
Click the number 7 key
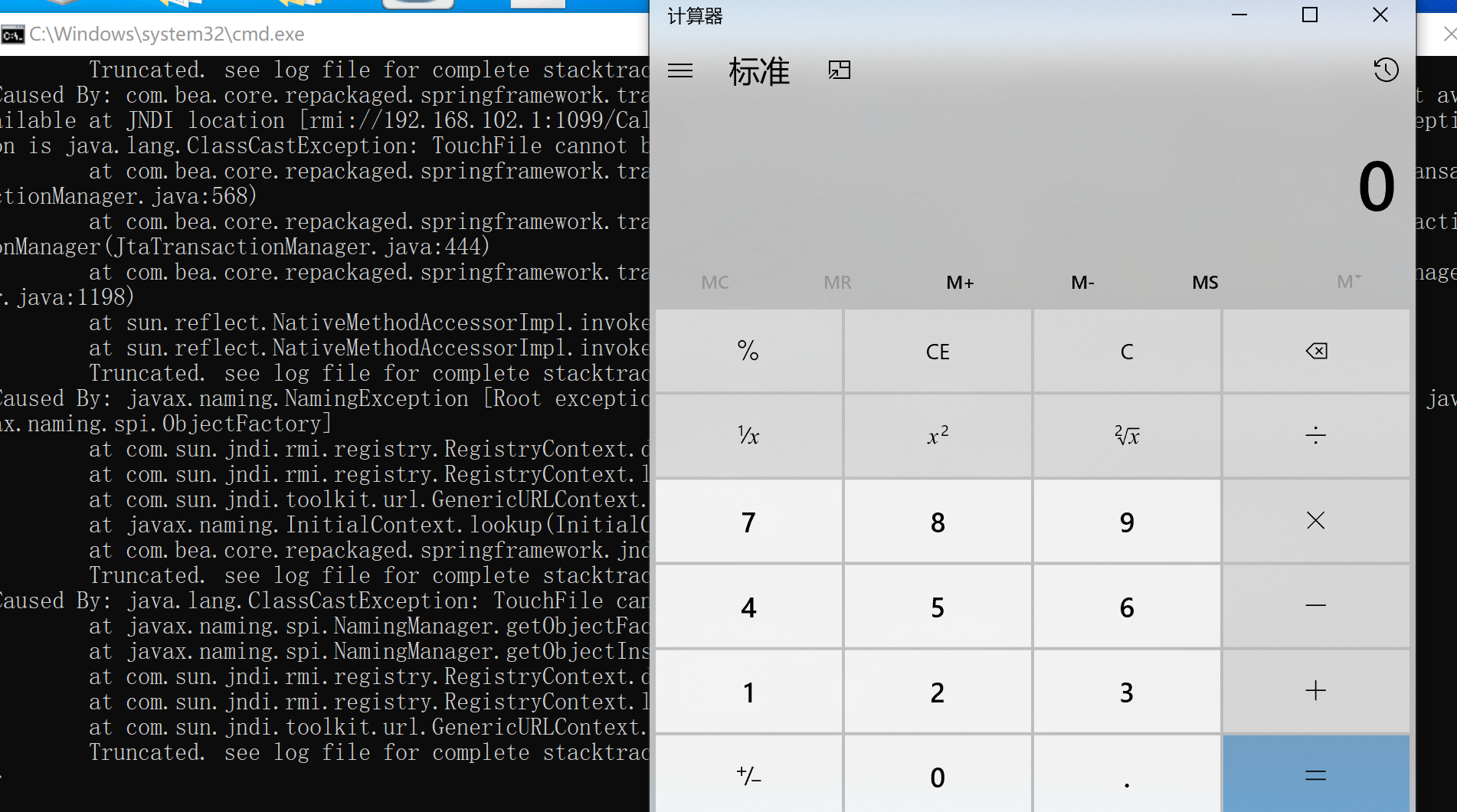pos(748,522)
